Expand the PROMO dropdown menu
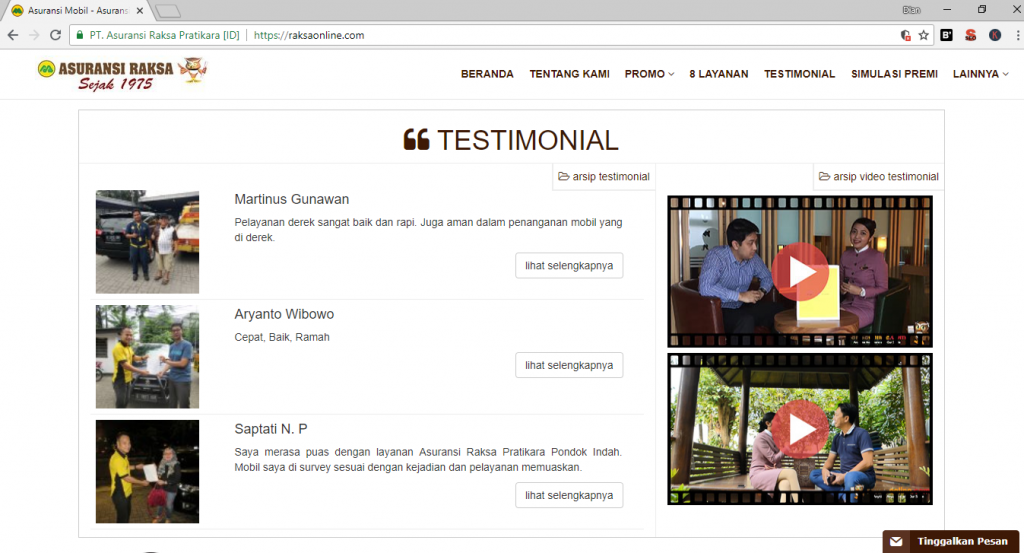The width and height of the screenshot is (1024, 553). click(649, 74)
